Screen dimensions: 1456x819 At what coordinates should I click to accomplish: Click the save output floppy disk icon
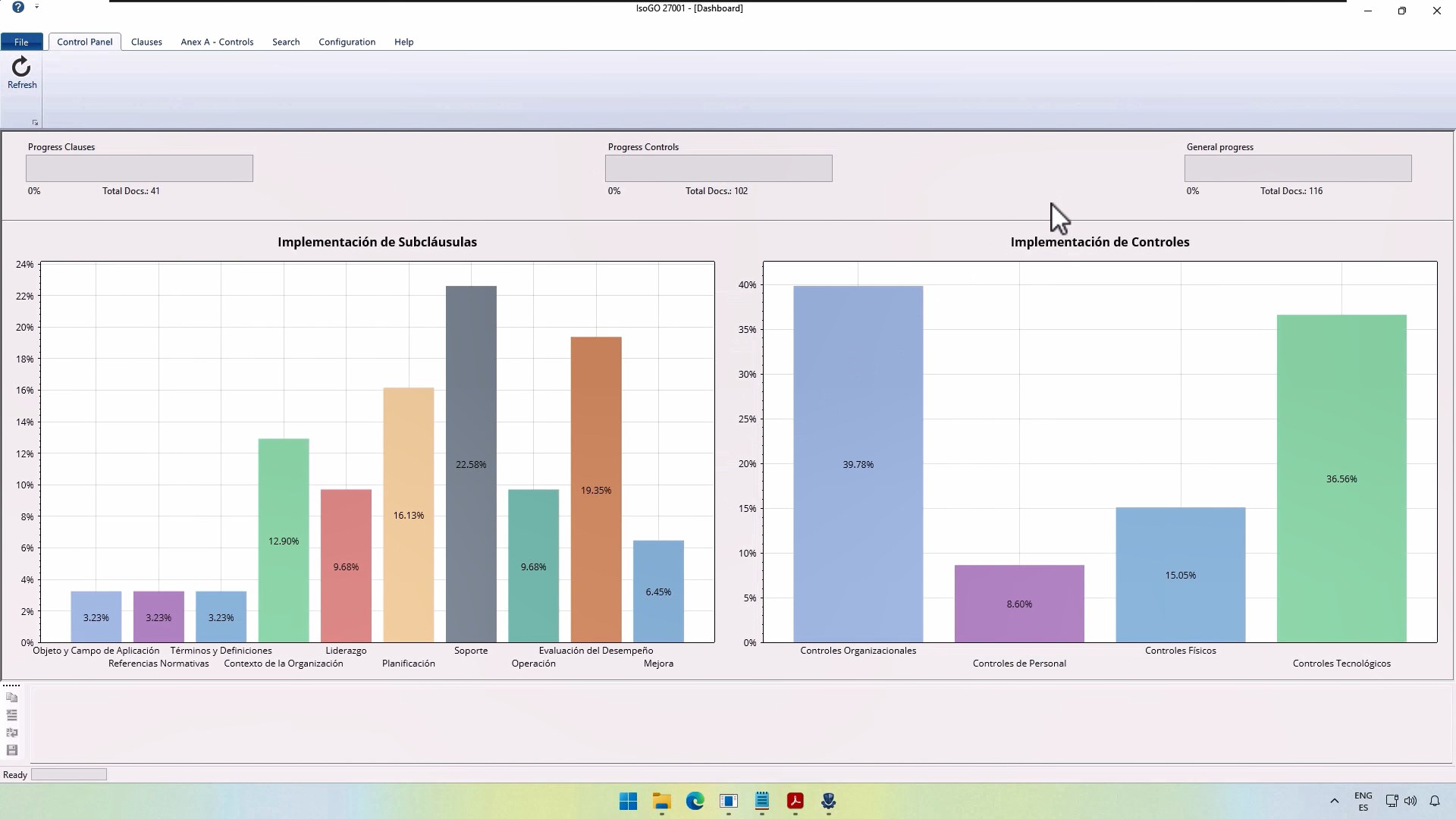tap(11, 750)
